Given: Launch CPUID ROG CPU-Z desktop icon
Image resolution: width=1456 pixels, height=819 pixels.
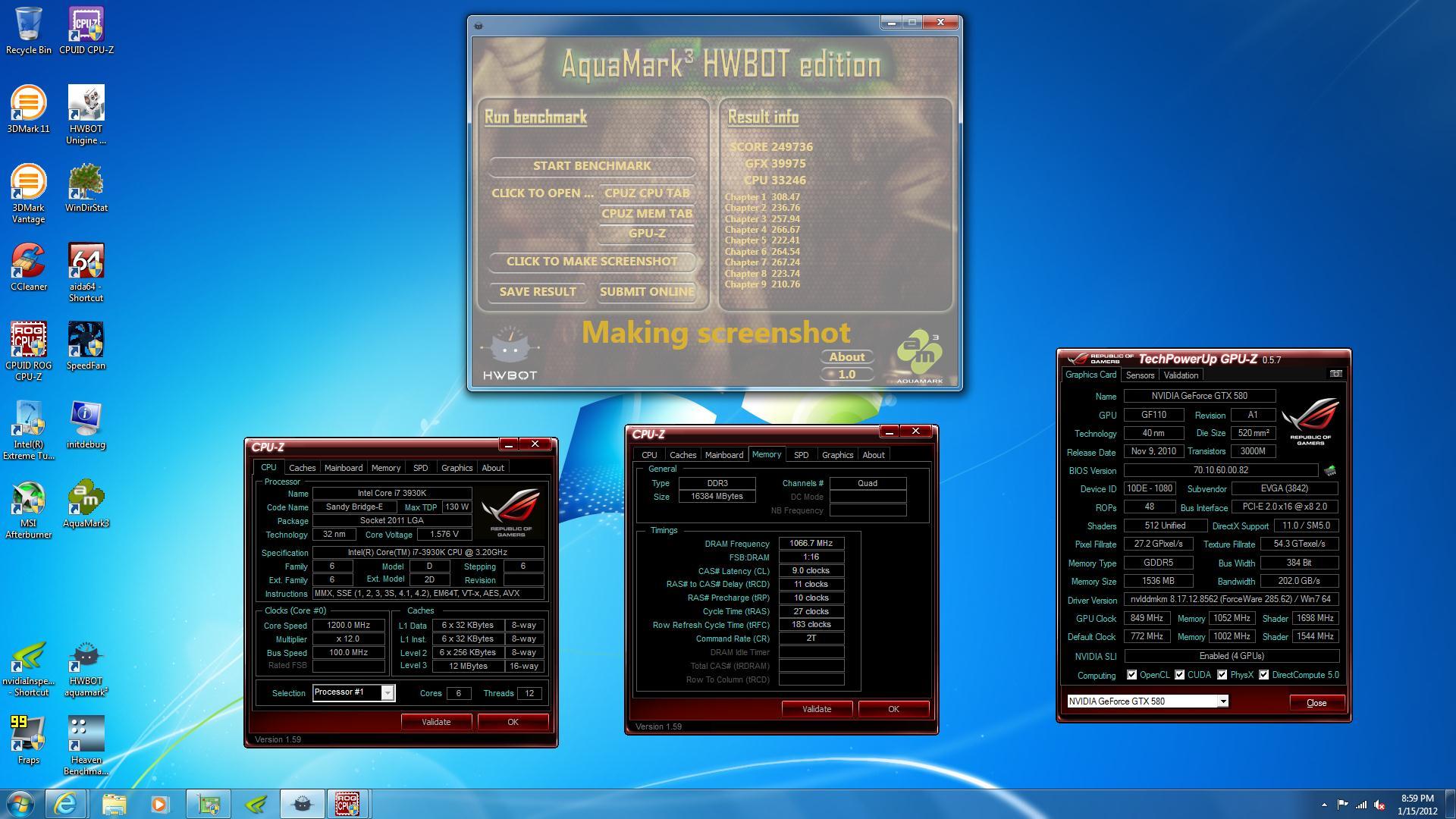Looking at the screenshot, I should [x=29, y=351].
